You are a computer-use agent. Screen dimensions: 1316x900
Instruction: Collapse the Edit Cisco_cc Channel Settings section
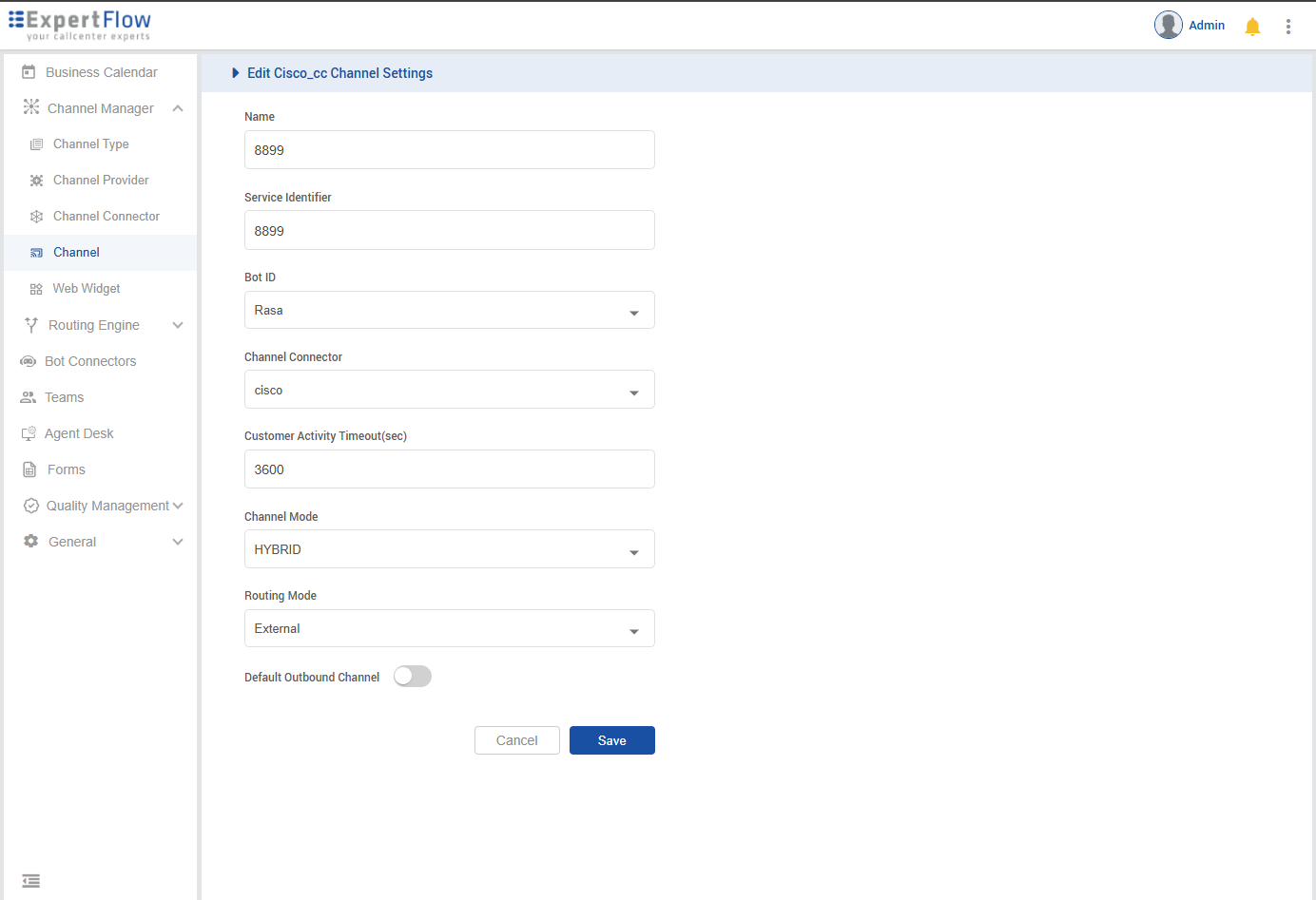coord(236,73)
